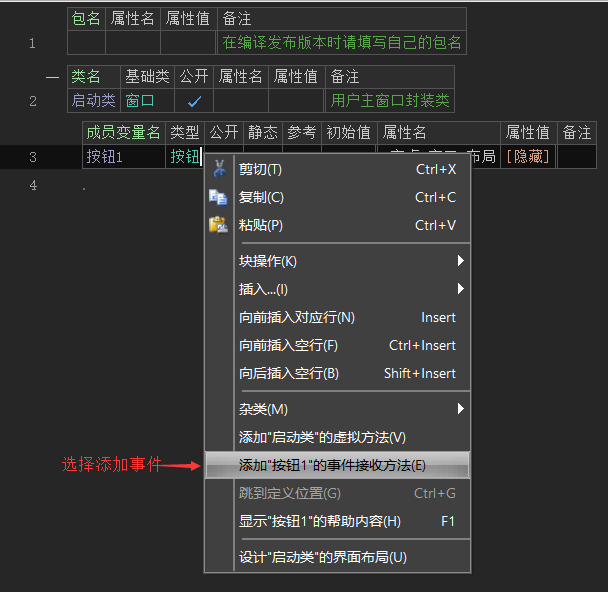Click the empty 属性值 cell for 启动类
608x592 pixels.
click(x=296, y=101)
